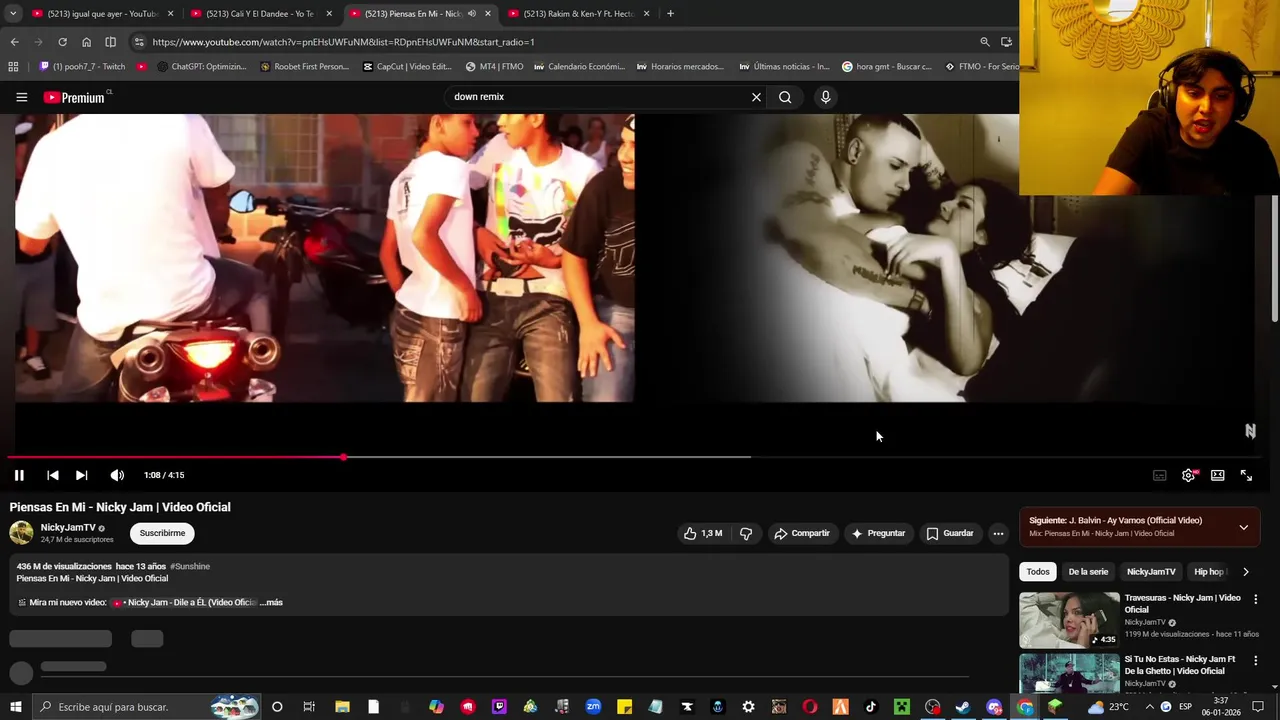
Task: Enter fullscreen on the video player
Action: [x=1246, y=475]
